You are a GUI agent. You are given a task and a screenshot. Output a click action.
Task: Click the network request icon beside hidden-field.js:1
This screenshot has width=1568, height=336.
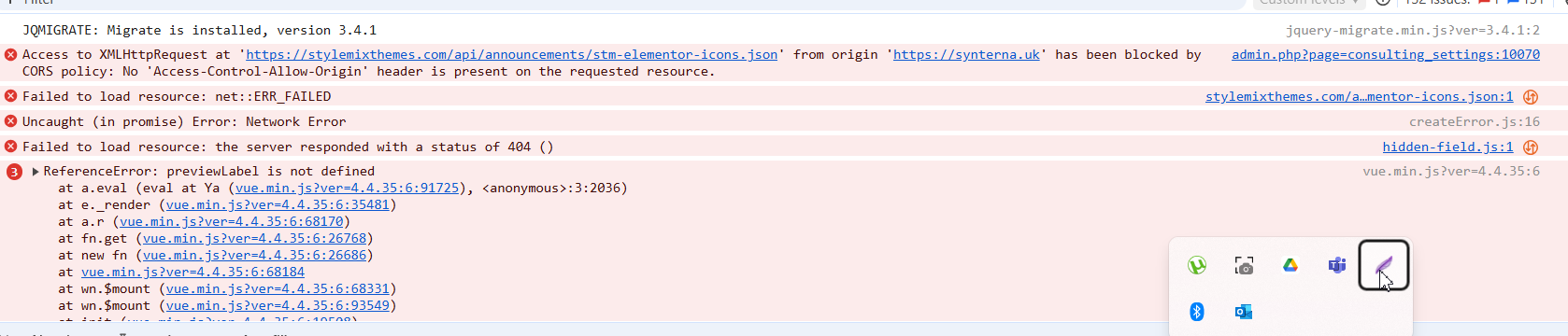[1531, 147]
